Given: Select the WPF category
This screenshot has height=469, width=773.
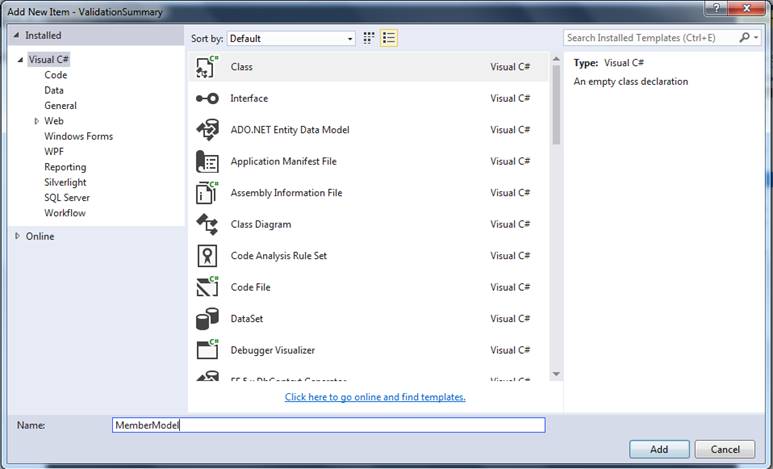Looking at the screenshot, I should click(x=54, y=151).
